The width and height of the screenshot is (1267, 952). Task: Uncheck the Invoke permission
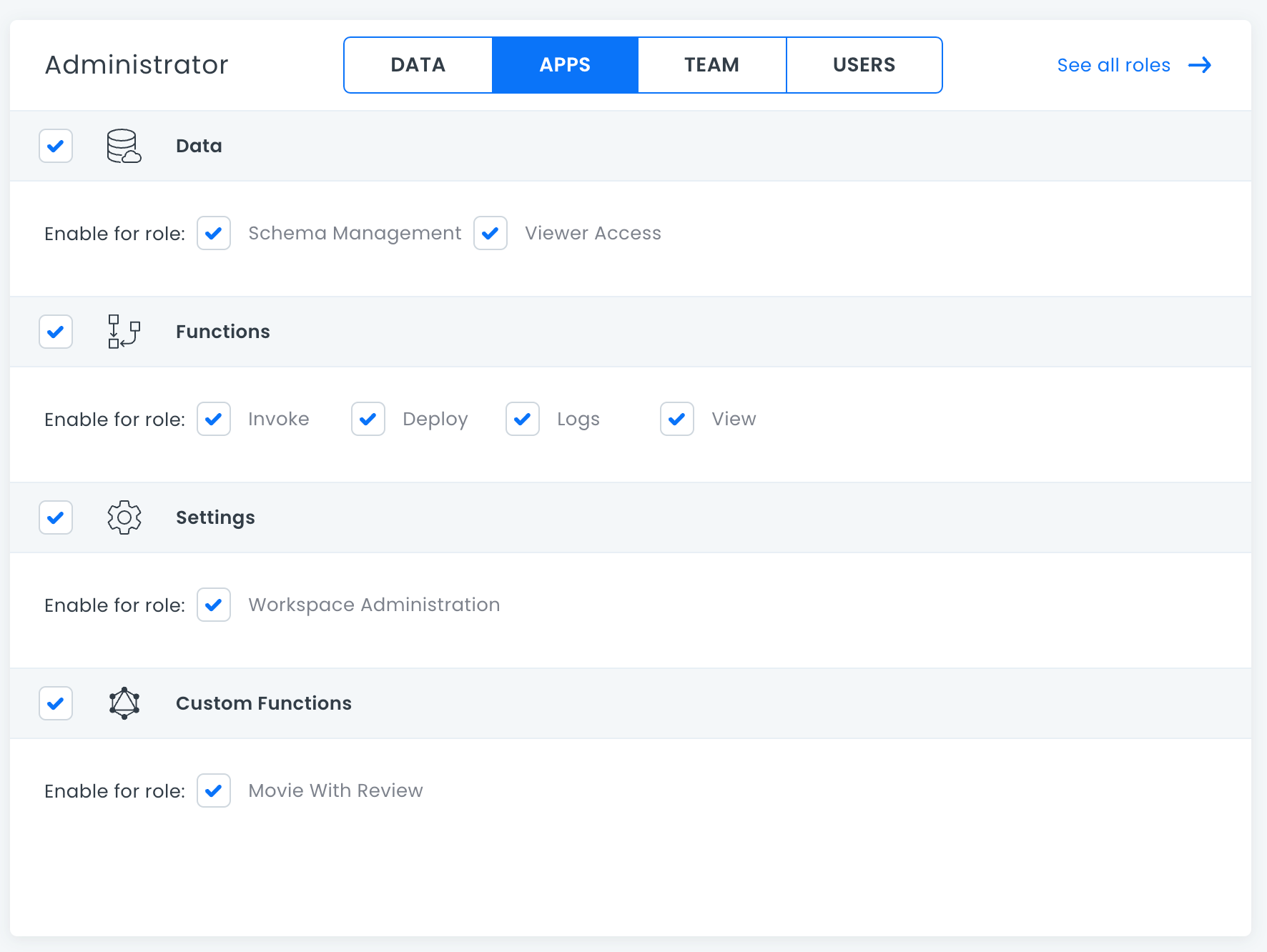pos(214,419)
